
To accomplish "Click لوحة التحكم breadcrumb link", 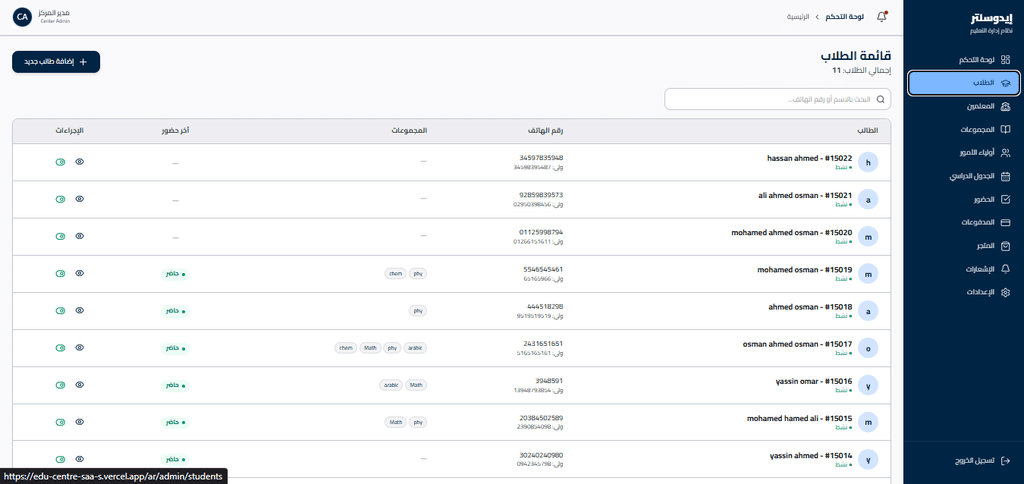I will 844,17.
